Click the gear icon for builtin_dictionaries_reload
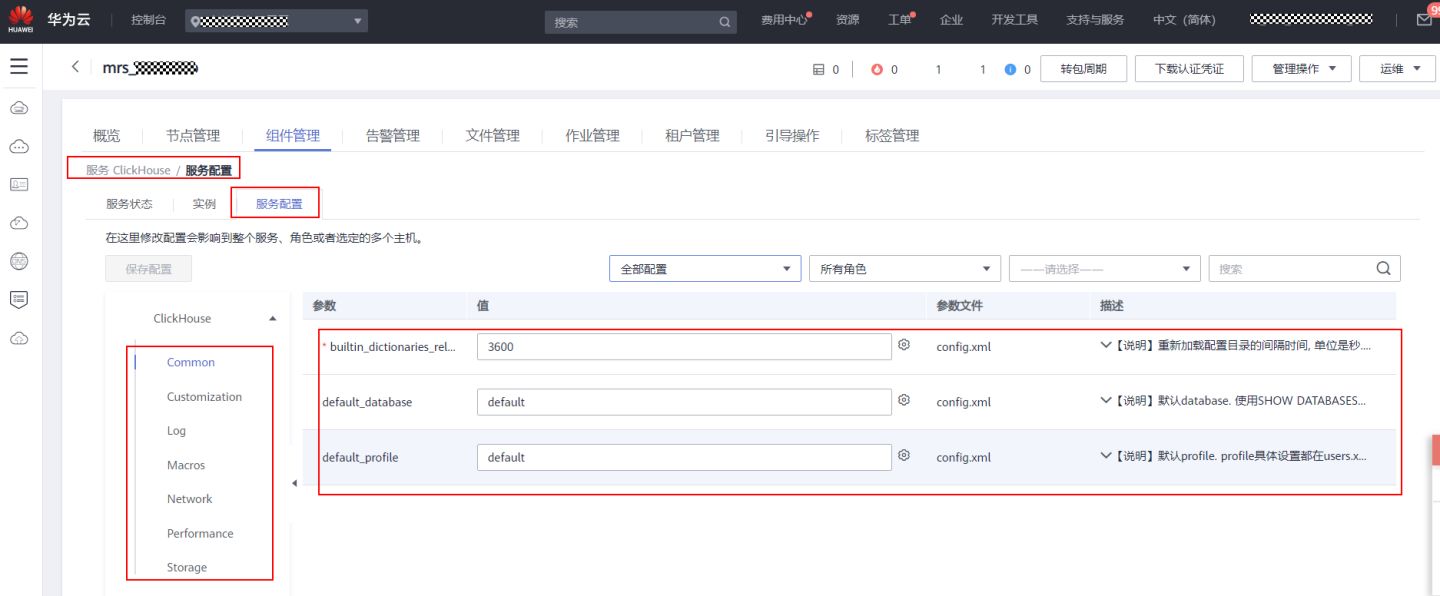The image size is (1440, 596). coord(904,345)
